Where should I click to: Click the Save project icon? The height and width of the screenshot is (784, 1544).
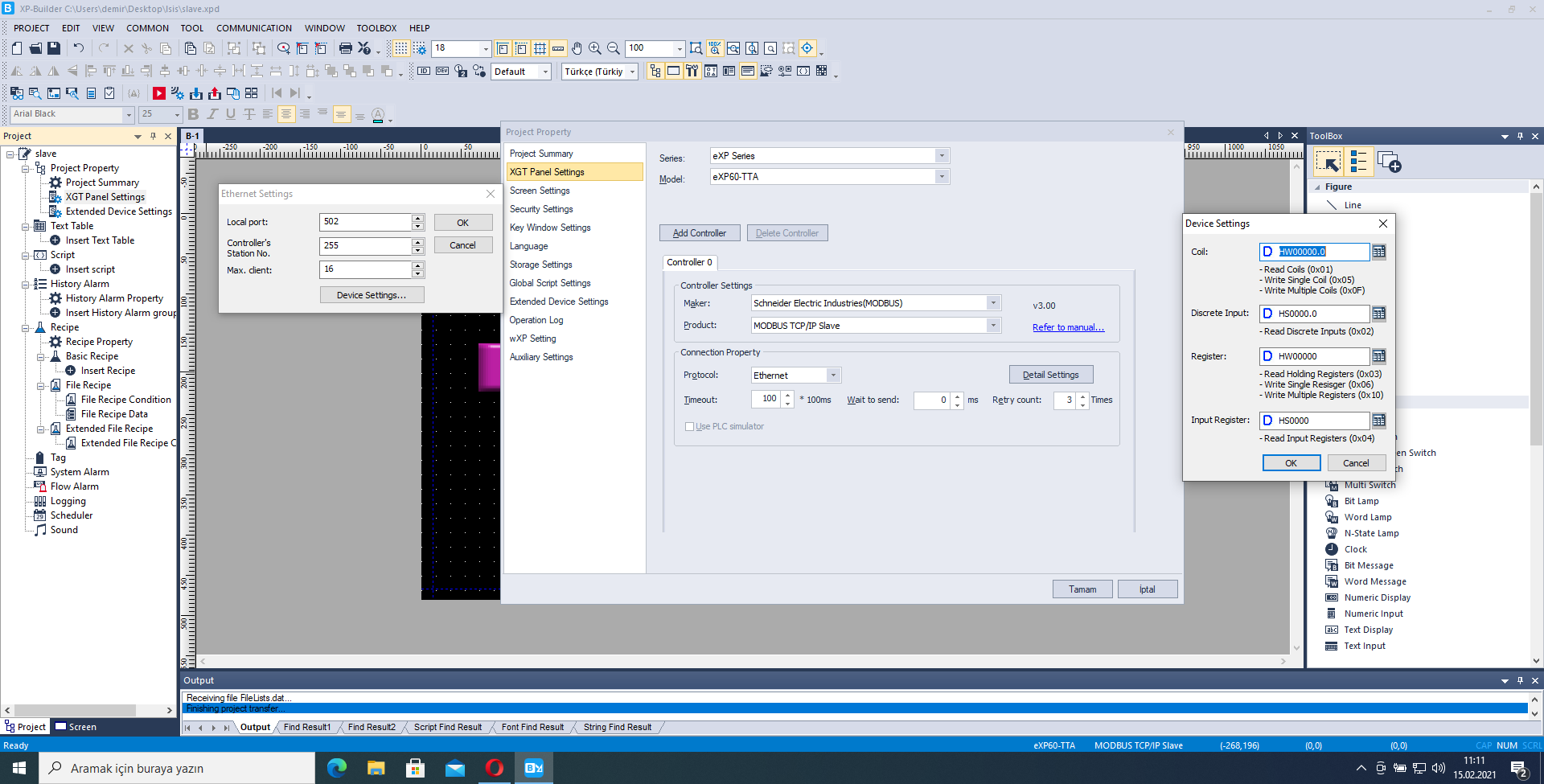(x=54, y=49)
